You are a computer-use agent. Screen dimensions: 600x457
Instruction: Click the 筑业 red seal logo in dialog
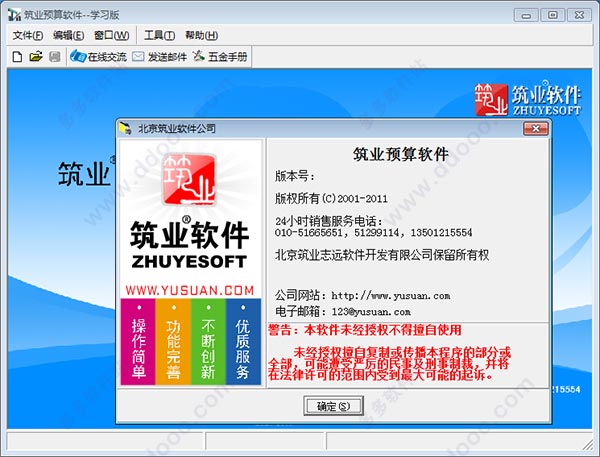click(189, 179)
